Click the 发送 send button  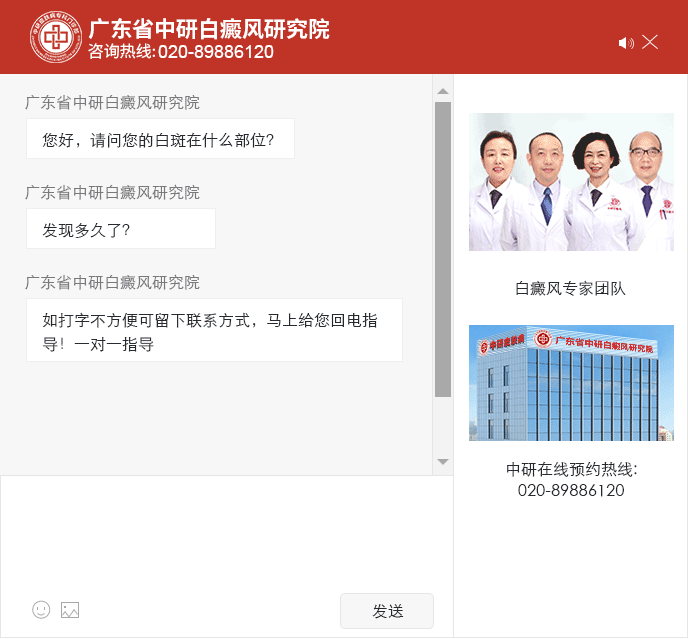(x=387, y=611)
